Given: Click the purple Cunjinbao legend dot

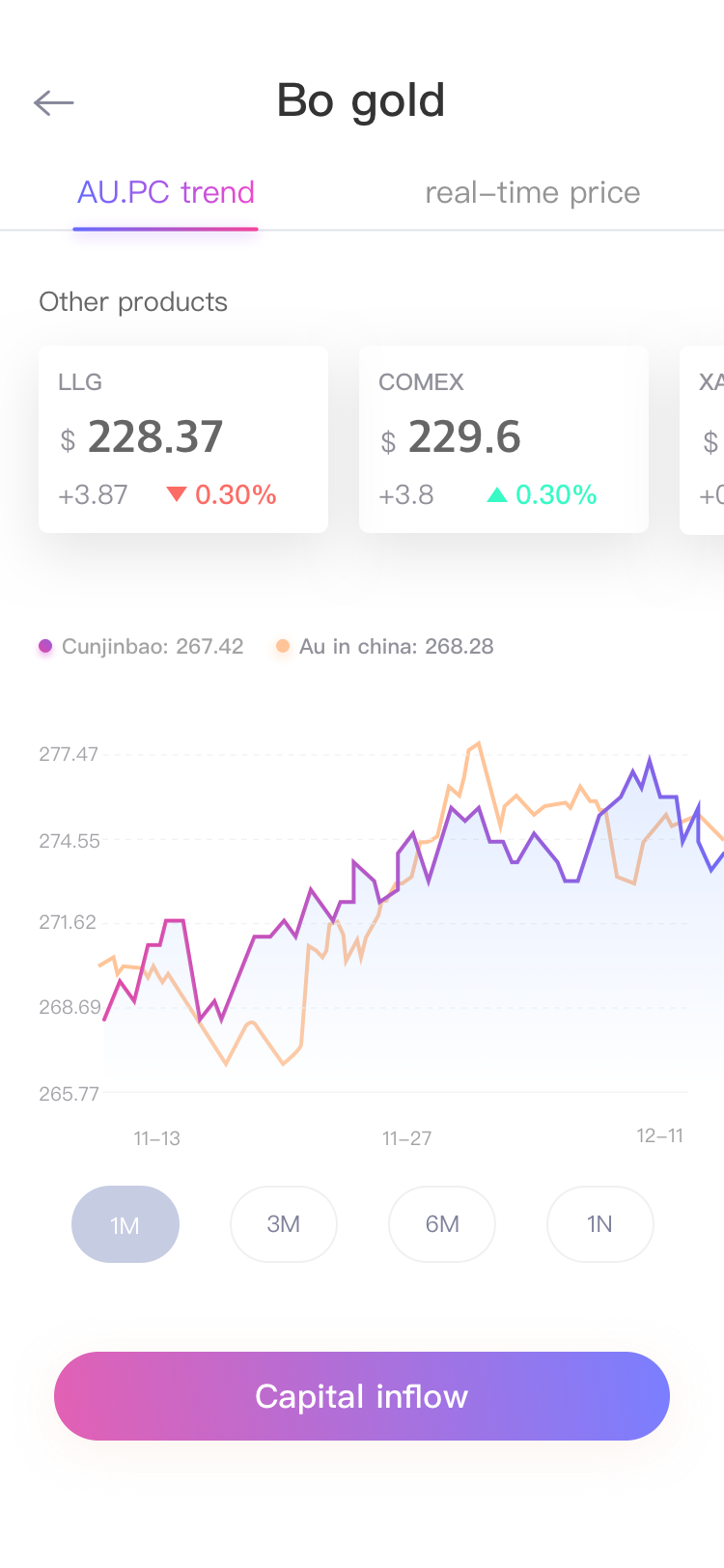Looking at the screenshot, I should coord(45,646).
